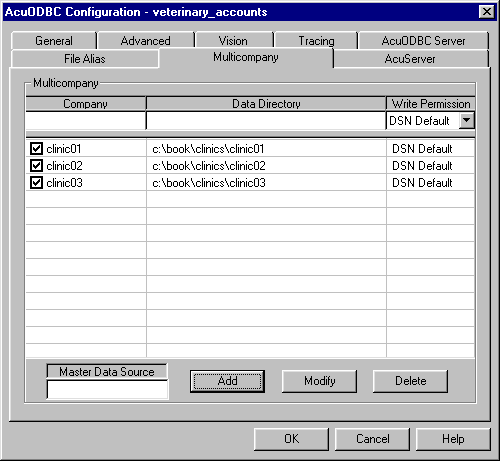Click DSN Default in clinic02 row
500x461 pixels.
(x=422, y=166)
